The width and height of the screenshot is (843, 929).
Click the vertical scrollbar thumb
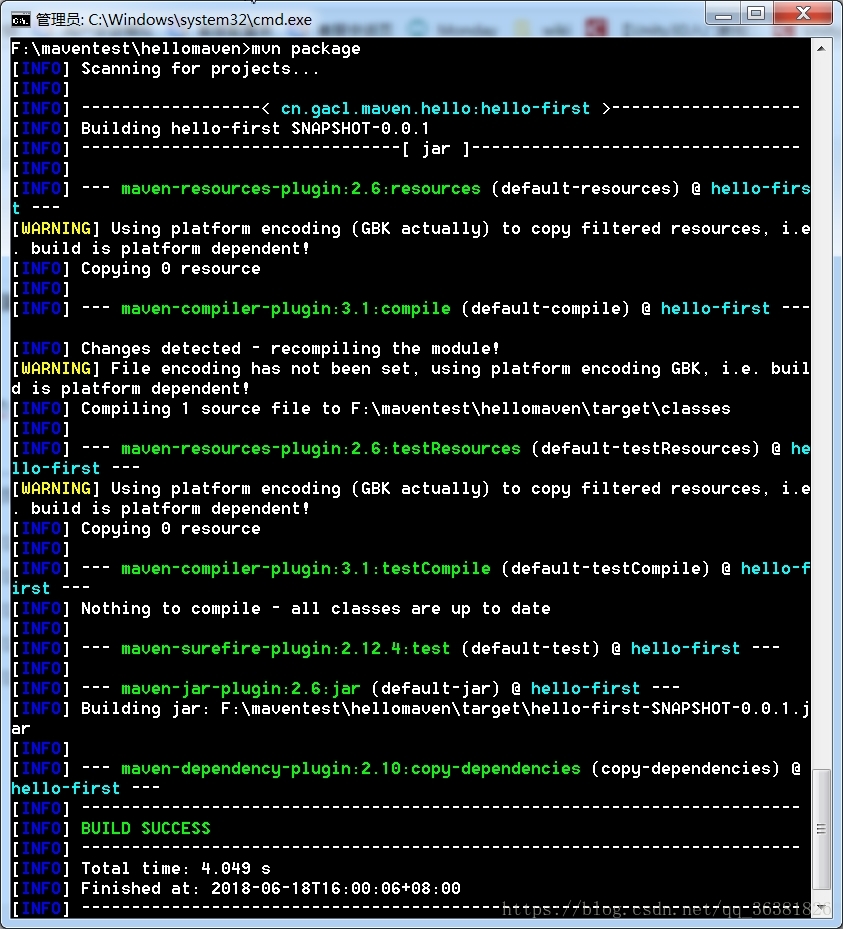click(x=821, y=829)
